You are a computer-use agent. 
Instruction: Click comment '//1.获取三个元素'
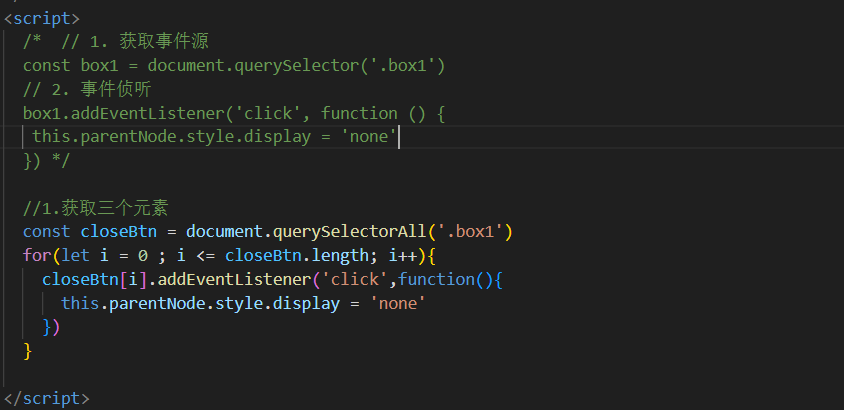click(x=96, y=208)
